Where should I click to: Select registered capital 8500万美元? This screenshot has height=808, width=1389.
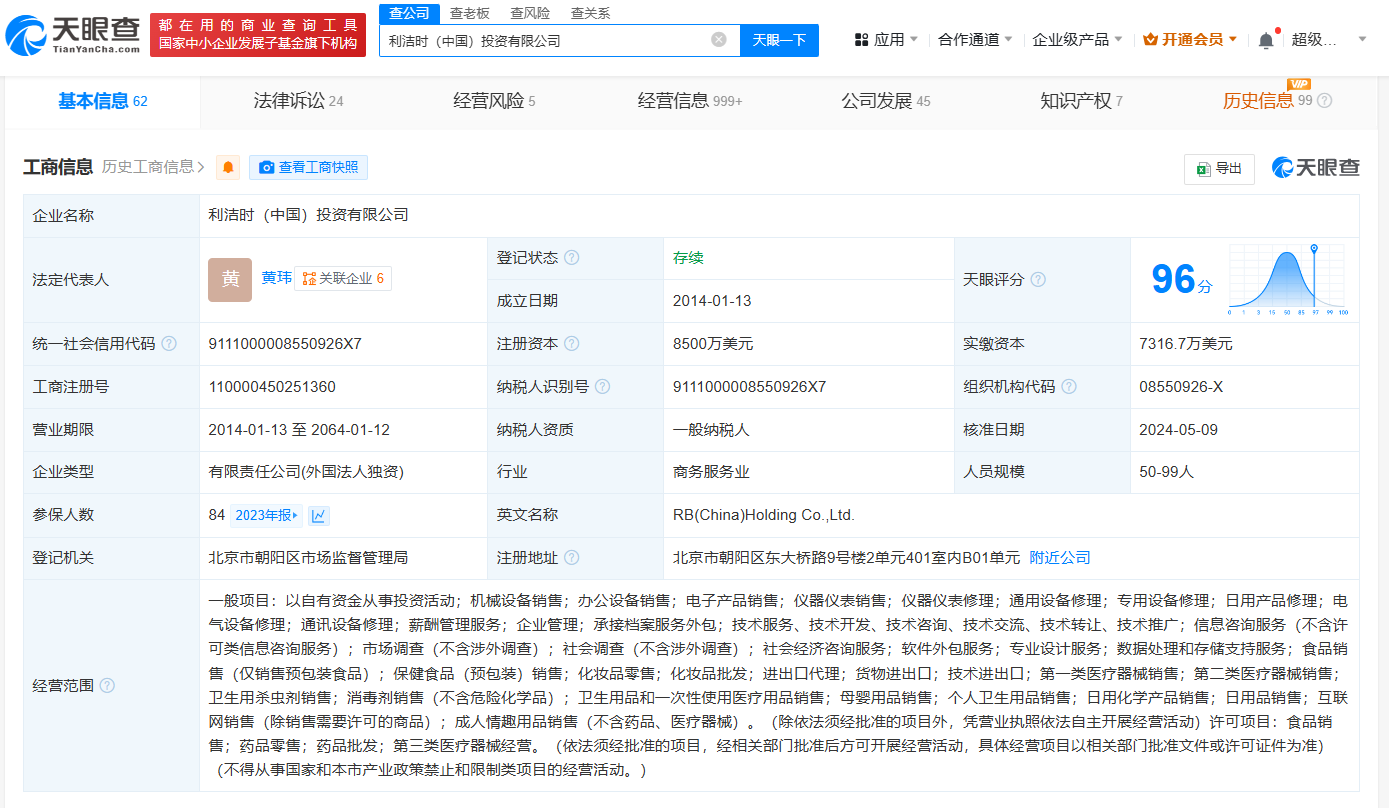(713, 344)
